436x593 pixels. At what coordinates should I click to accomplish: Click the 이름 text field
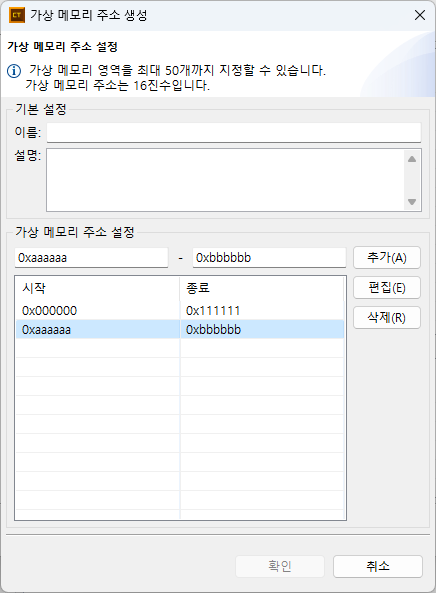234,132
